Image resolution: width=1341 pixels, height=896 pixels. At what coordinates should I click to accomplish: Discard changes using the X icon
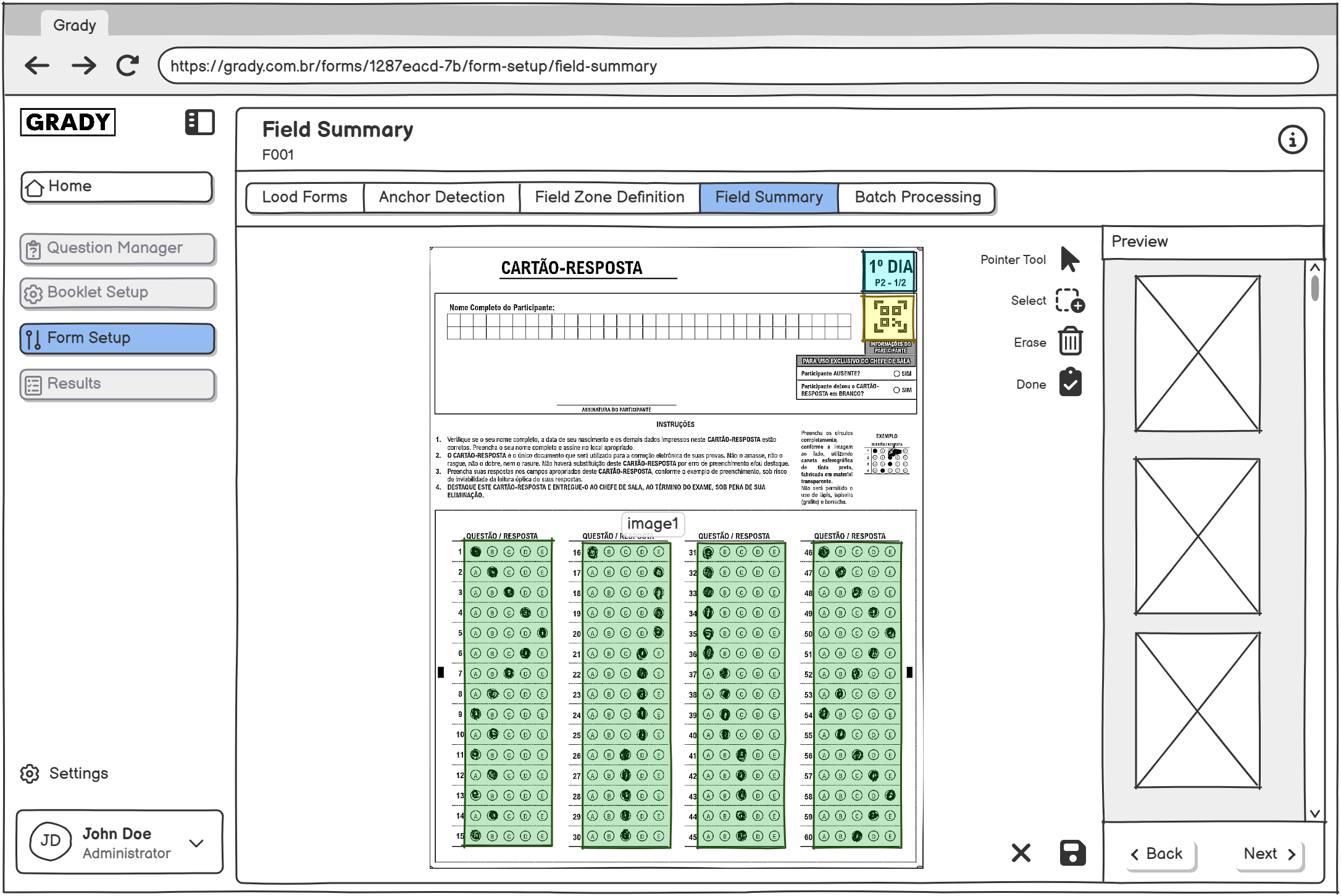pyautogui.click(x=1021, y=853)
